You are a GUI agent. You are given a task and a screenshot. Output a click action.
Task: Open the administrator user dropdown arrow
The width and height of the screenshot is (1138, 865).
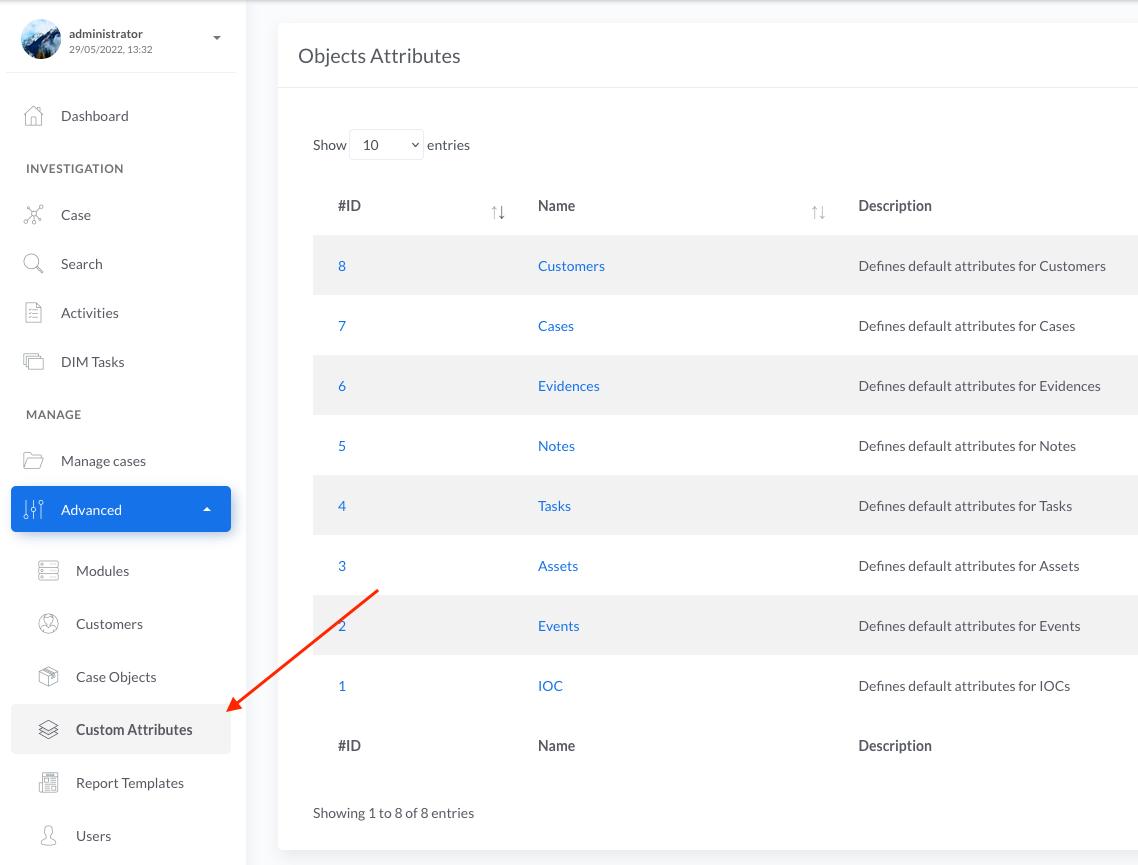[217, 39]
